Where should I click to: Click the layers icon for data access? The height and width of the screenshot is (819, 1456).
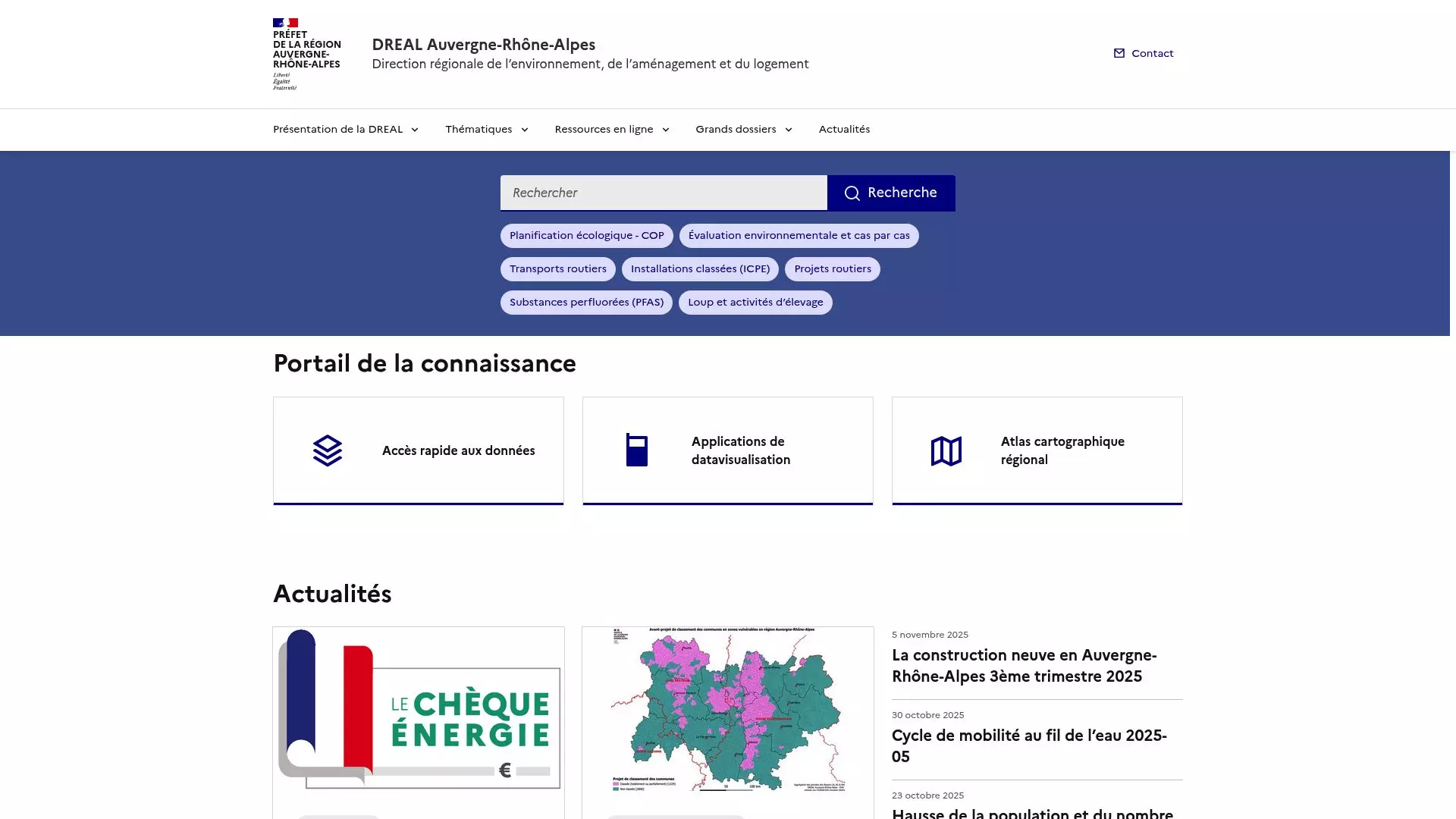(x=328, y=450)
